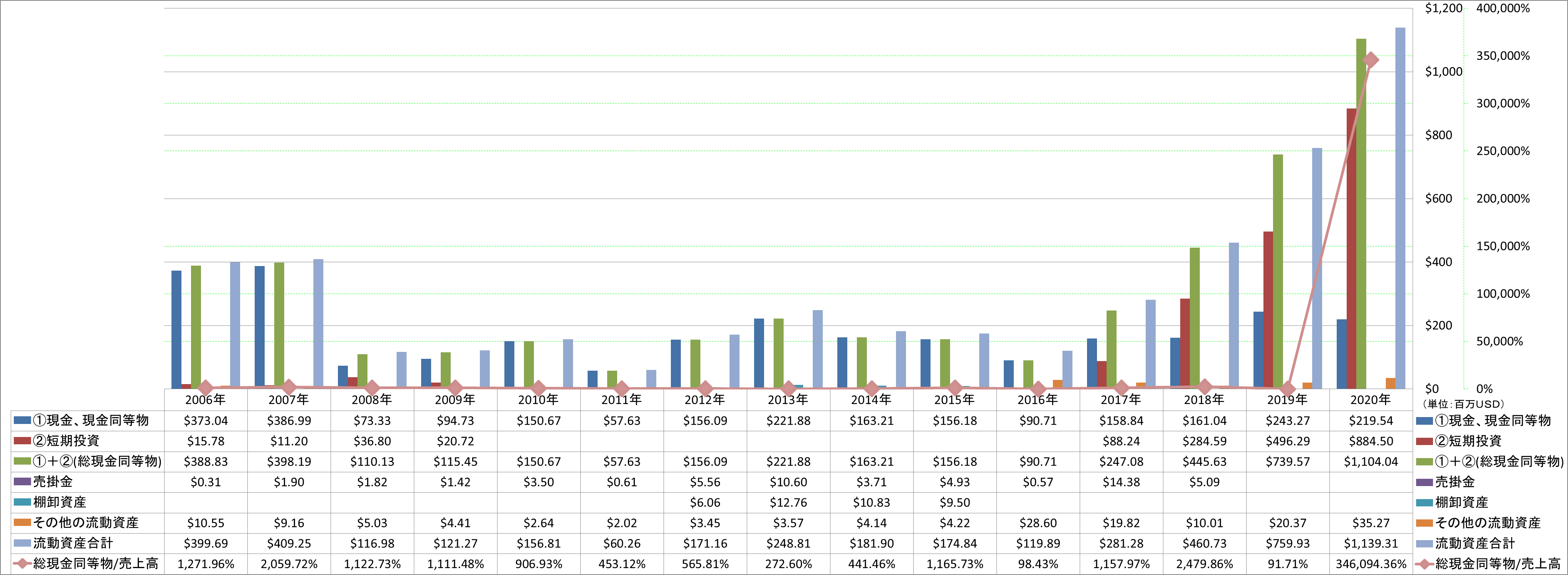This screenshot has height=575, width=1568.
Task: Click the left legend diamond marker for 総現金同等物/売上高
Action: (x=23, y=563)
